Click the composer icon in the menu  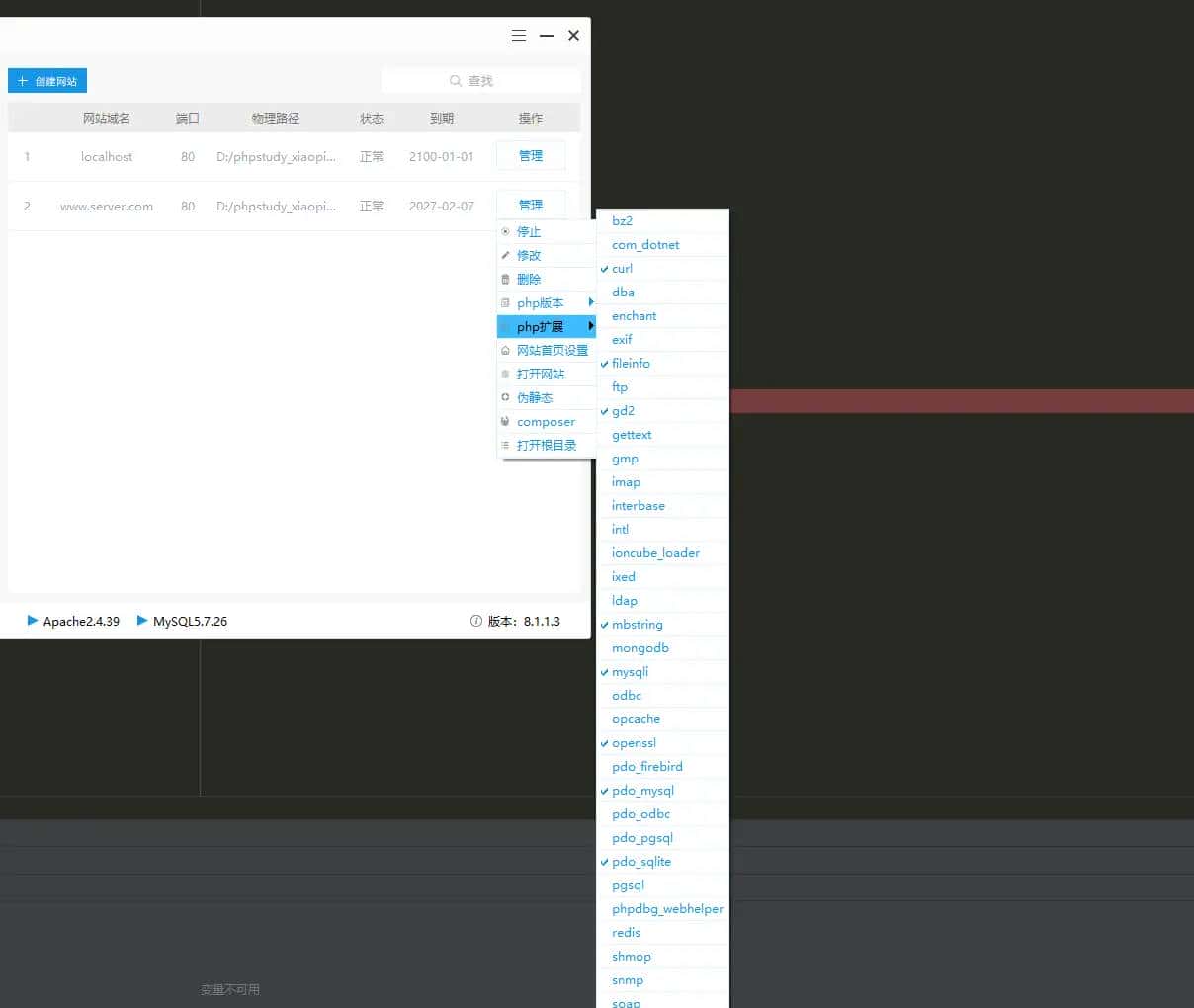[x=507, y=421]
